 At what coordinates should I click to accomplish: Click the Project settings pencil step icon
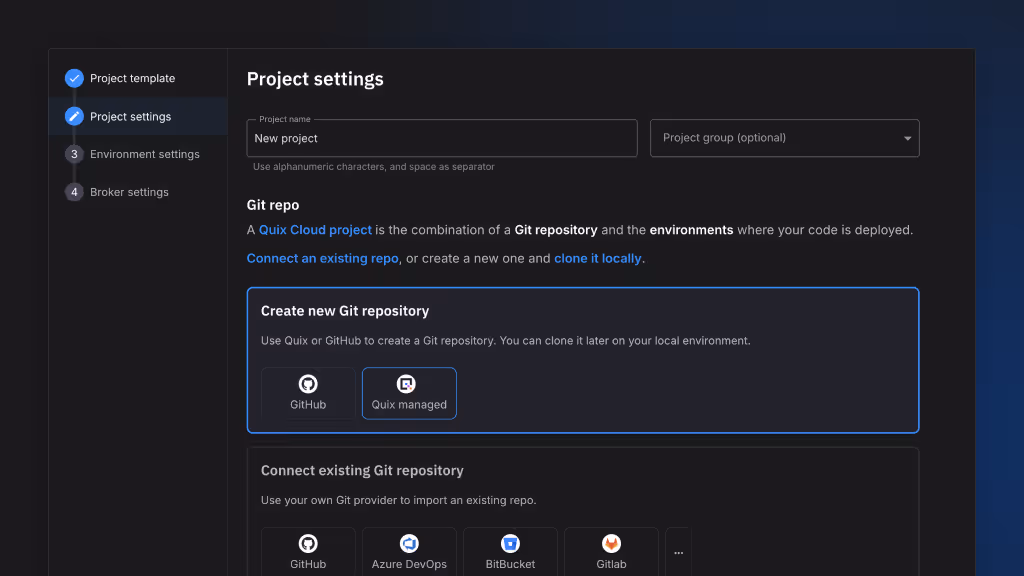point(74,116)
